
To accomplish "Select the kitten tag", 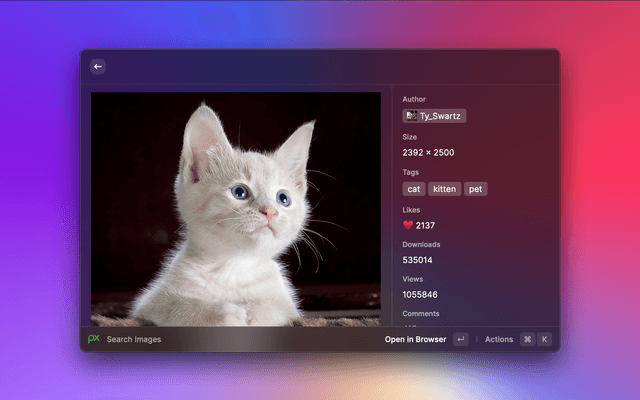I will pyautogui.click(x=445, y=189).
